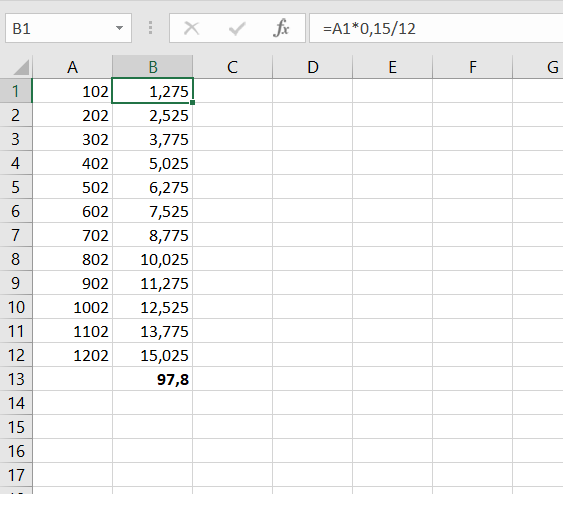563x507 pixels.
Task: Select row 16 header
Action: tap(16, 451)
